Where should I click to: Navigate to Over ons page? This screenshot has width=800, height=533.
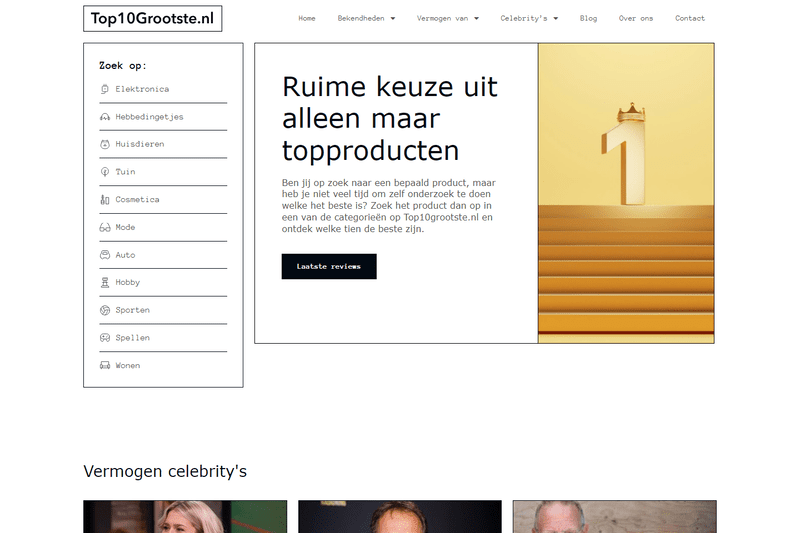click(635, 18)
